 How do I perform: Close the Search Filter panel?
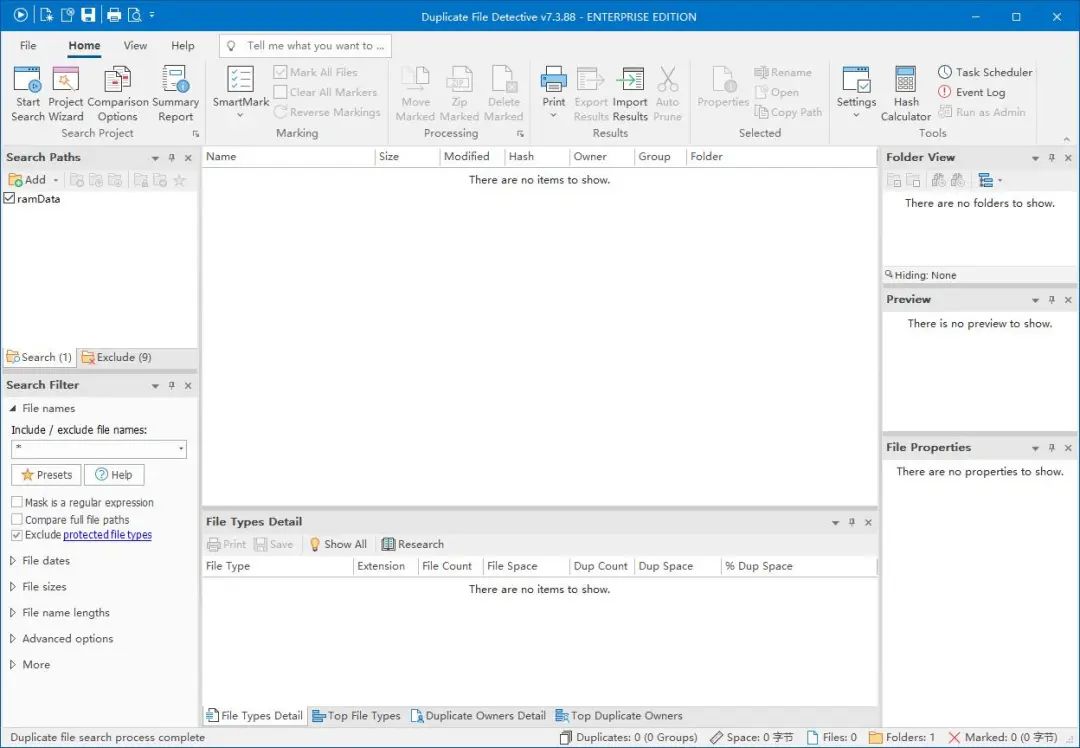[188, 386]
